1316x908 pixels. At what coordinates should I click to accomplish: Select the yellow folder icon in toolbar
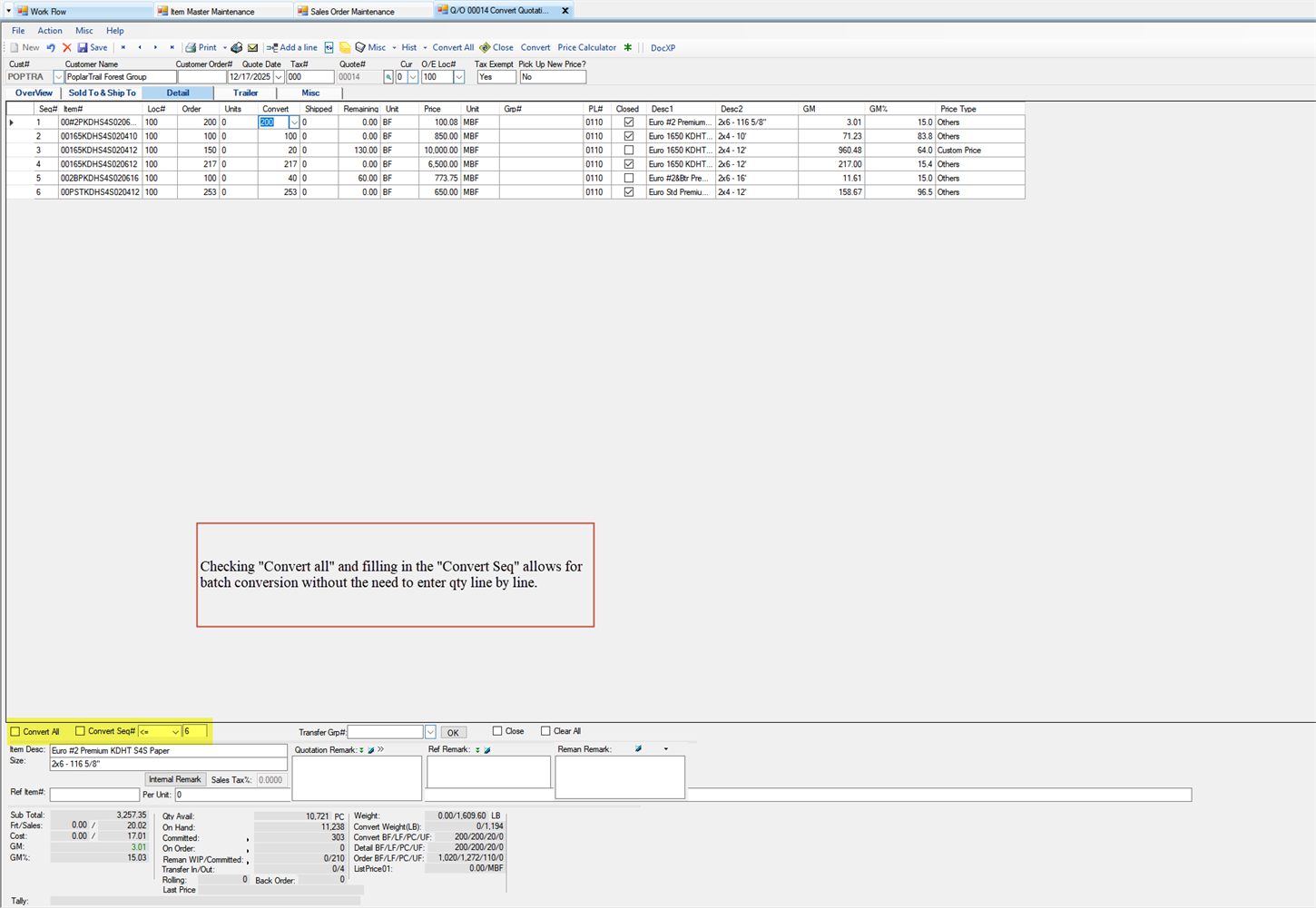(x=345, y=47)
